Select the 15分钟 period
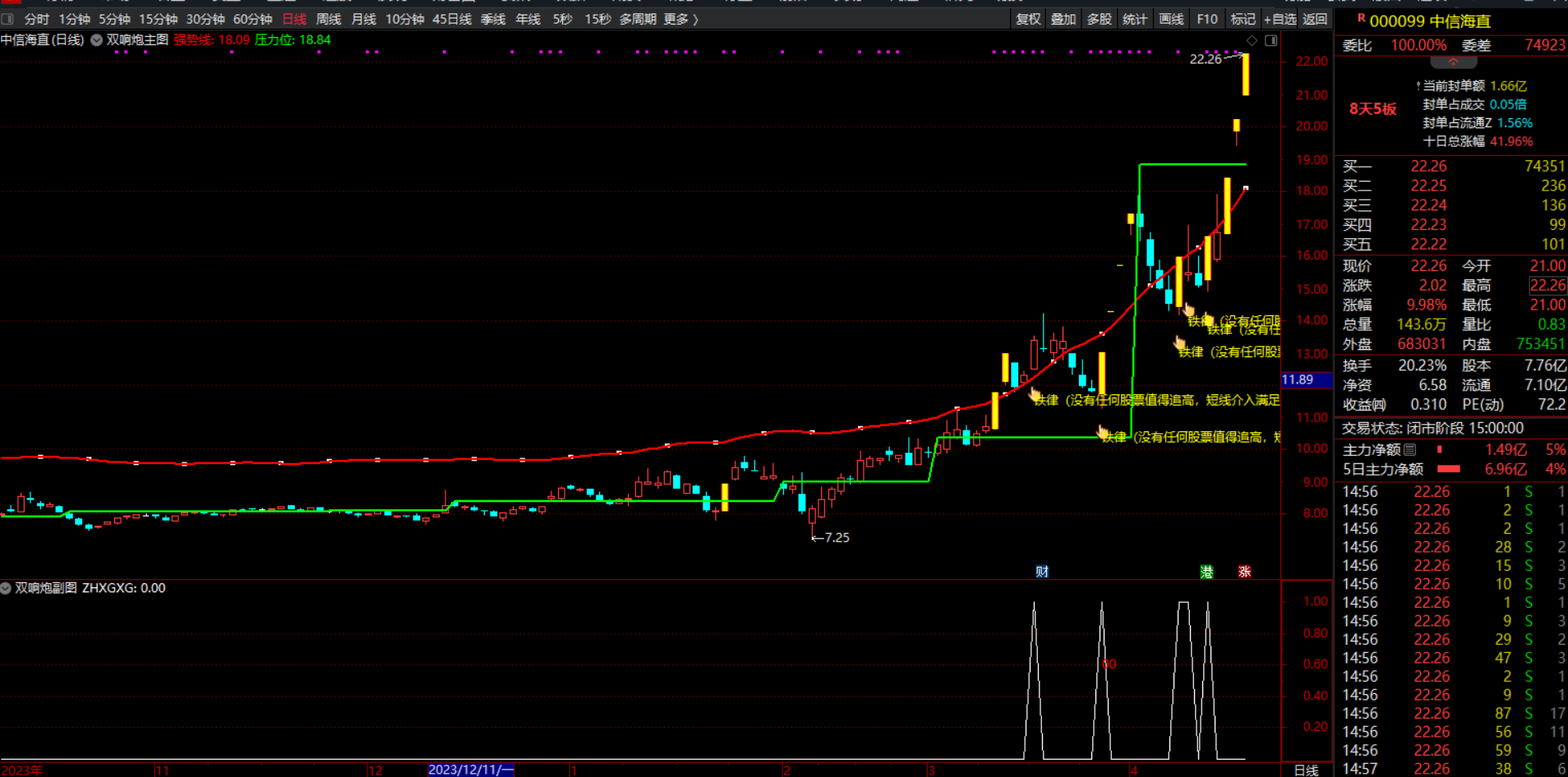 (158, 19)
